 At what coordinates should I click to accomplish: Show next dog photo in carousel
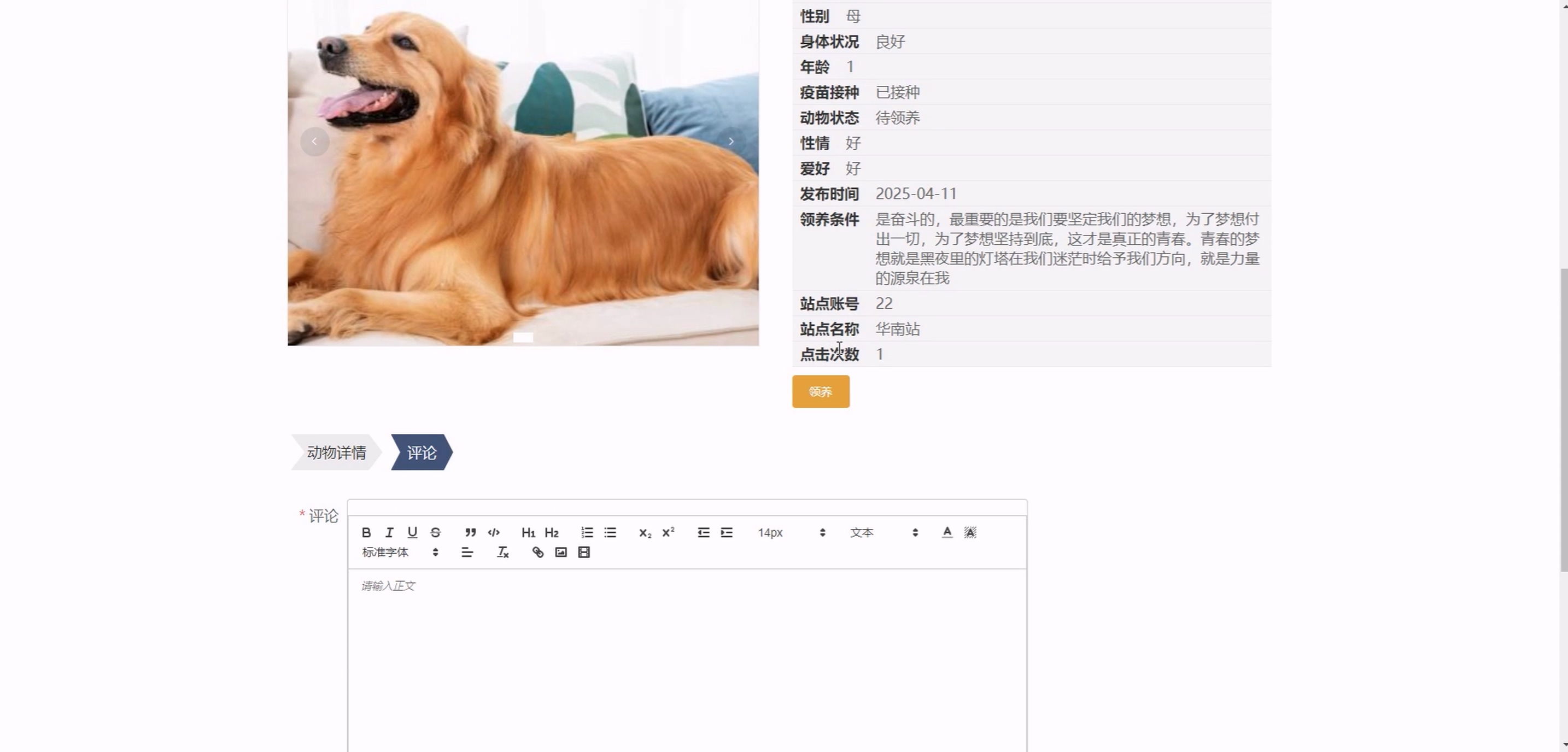pos(731,141)
